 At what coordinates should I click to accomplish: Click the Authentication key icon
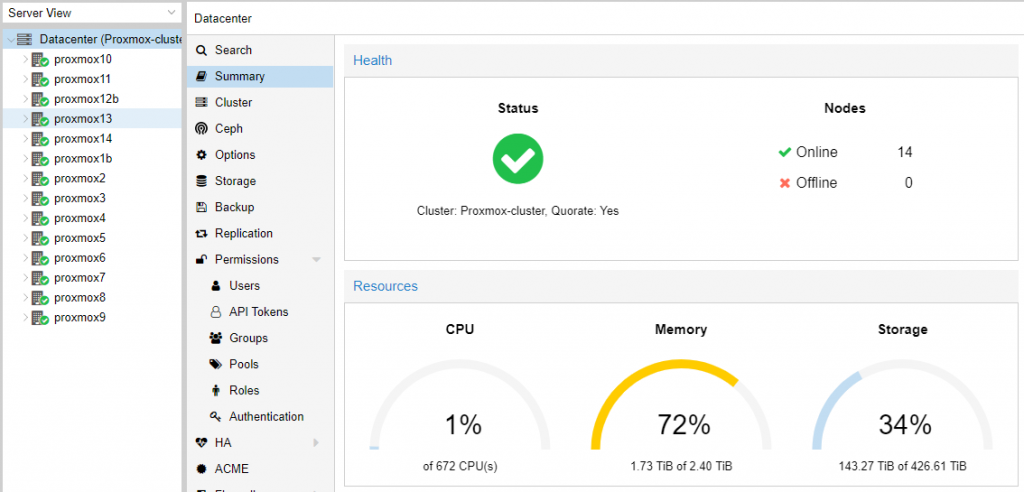pos(216,416)
